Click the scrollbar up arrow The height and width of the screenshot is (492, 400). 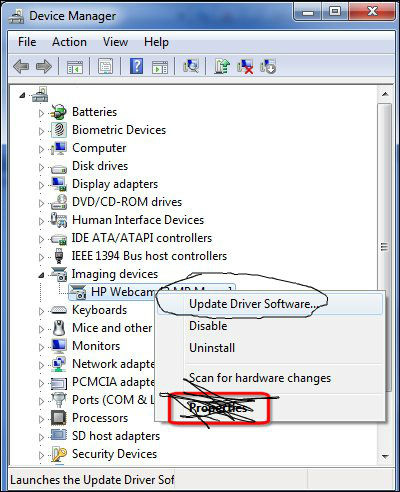385,94
